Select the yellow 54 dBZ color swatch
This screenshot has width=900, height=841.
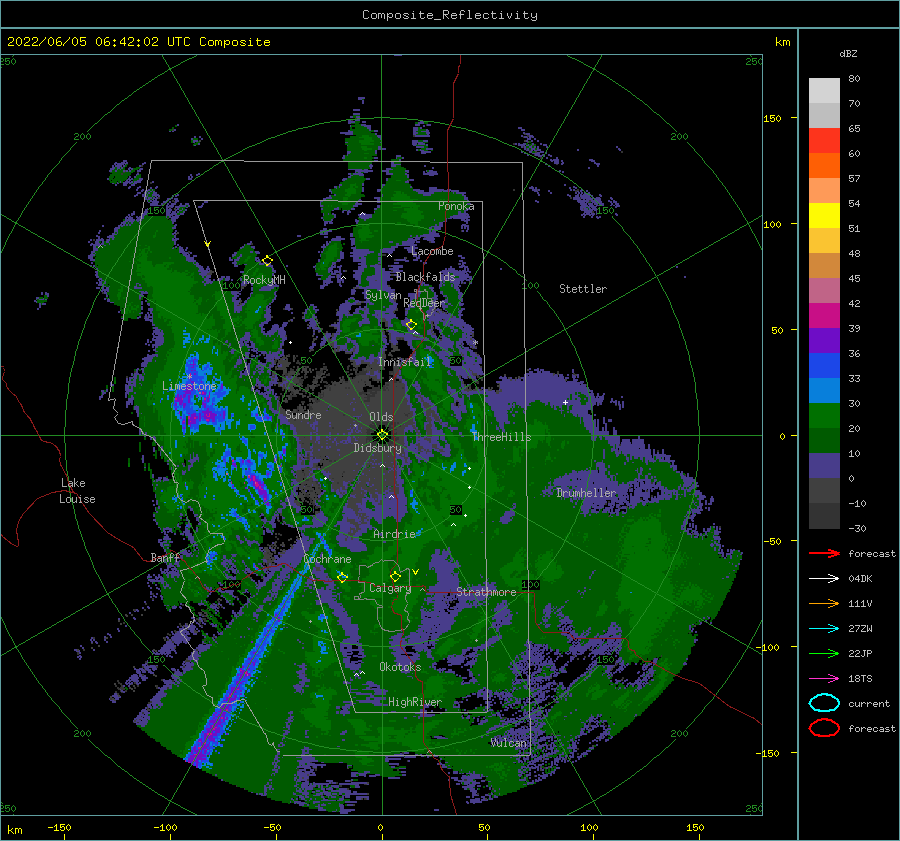(x=824, y=215)
